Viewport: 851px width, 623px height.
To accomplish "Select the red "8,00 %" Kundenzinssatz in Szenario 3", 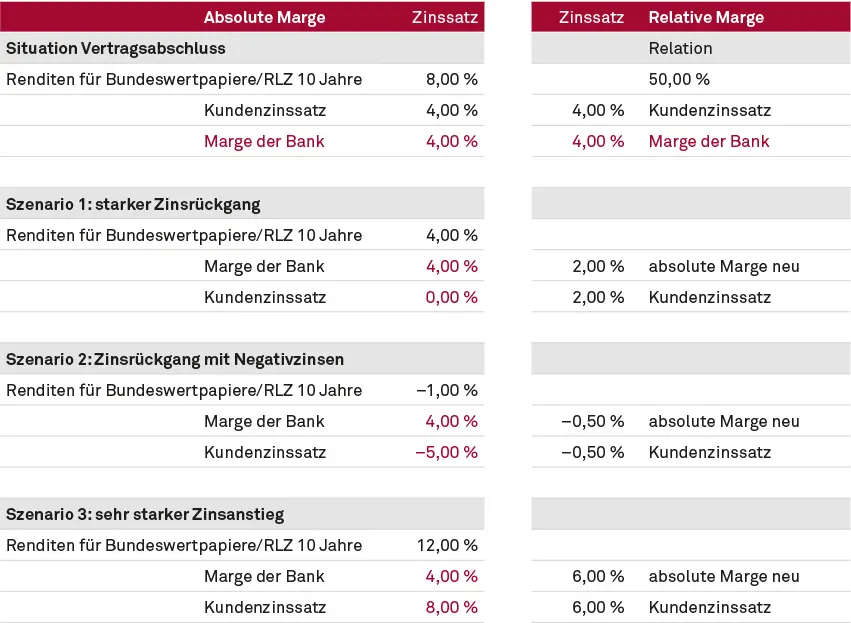I will click(x=452, y=607).
